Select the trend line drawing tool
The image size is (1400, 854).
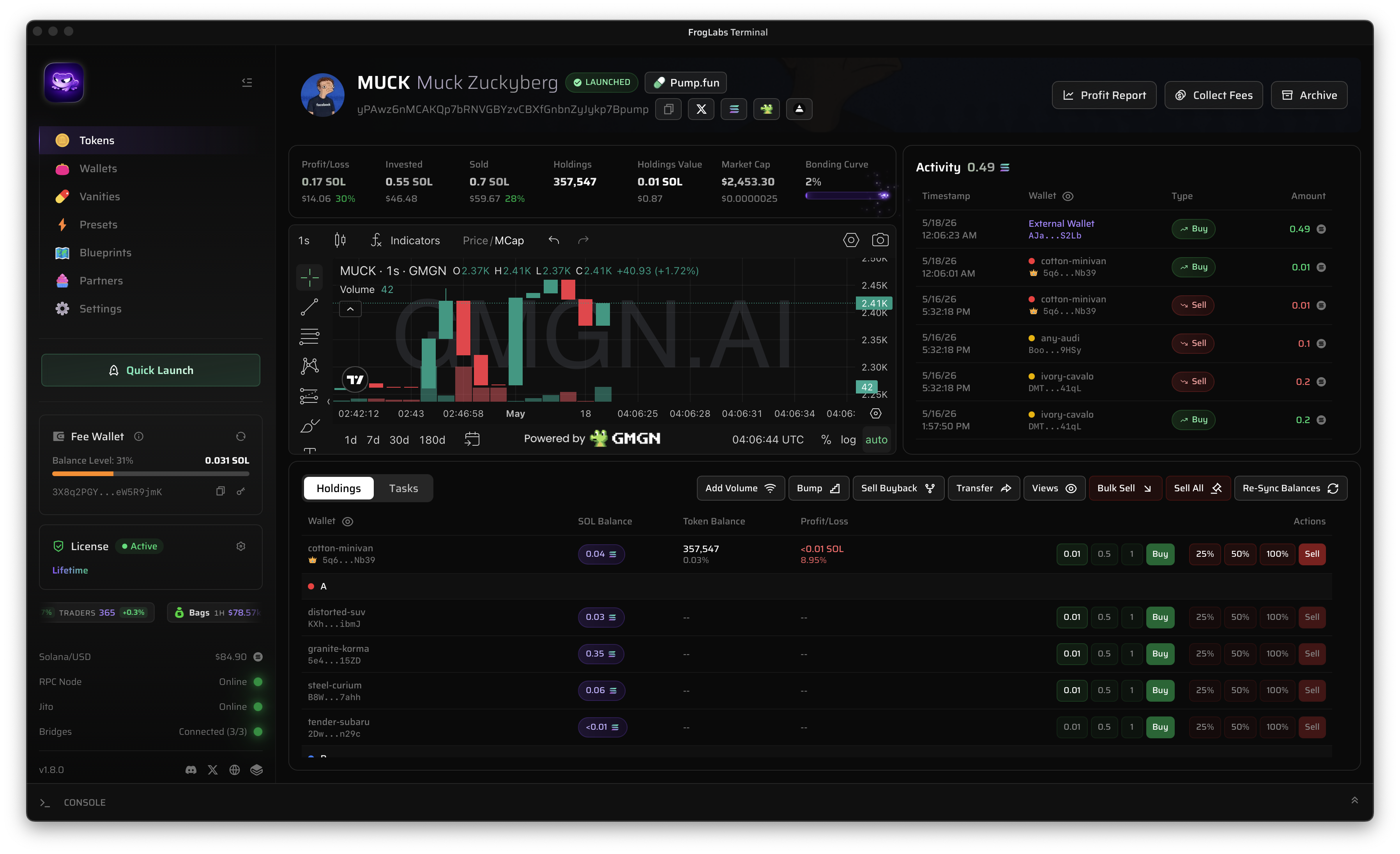[309, 307]
